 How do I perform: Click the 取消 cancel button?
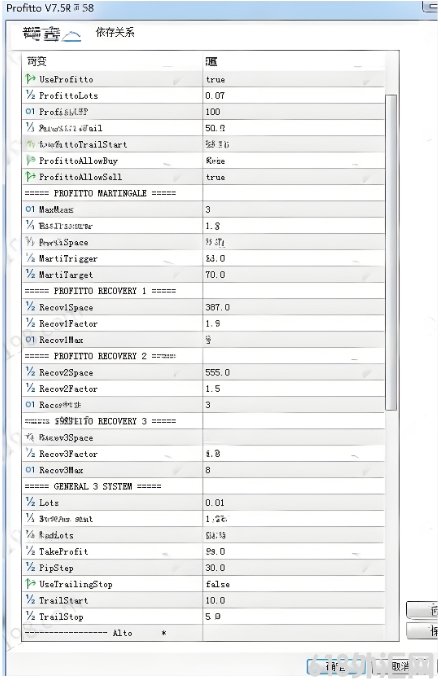(x=401, y=667)
